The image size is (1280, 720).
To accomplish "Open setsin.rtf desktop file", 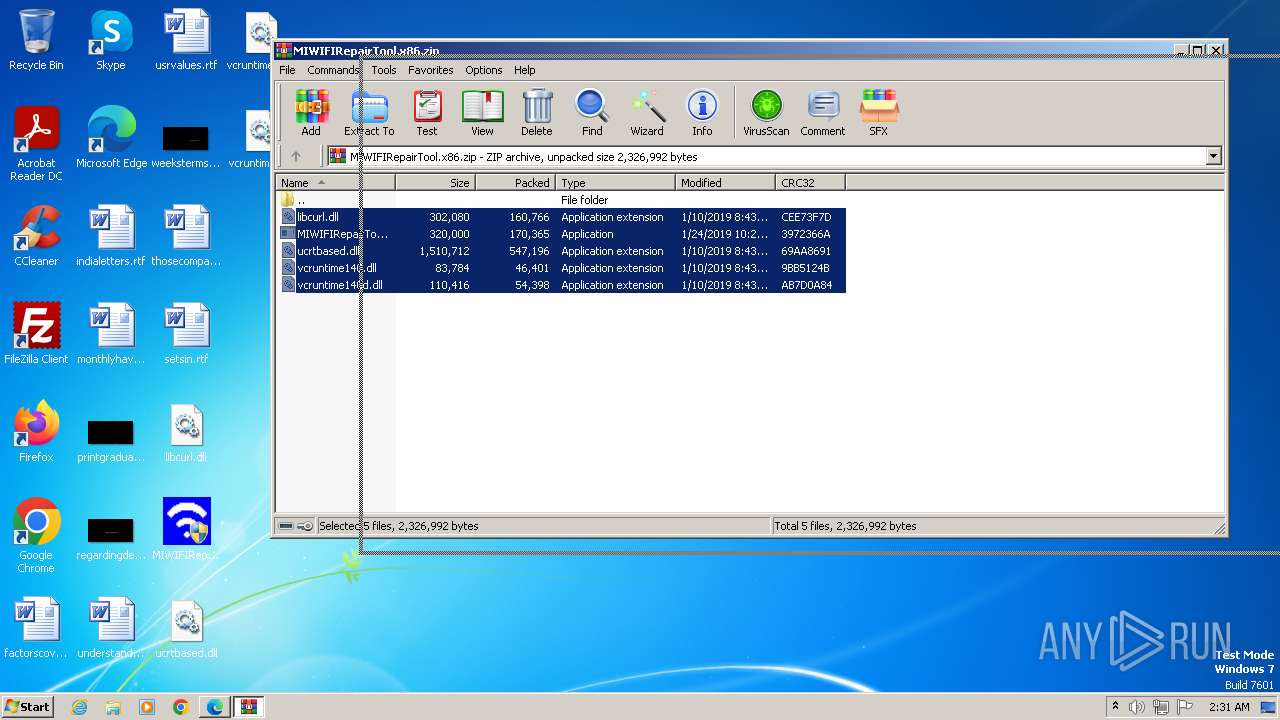I will [x=186, y=334].
